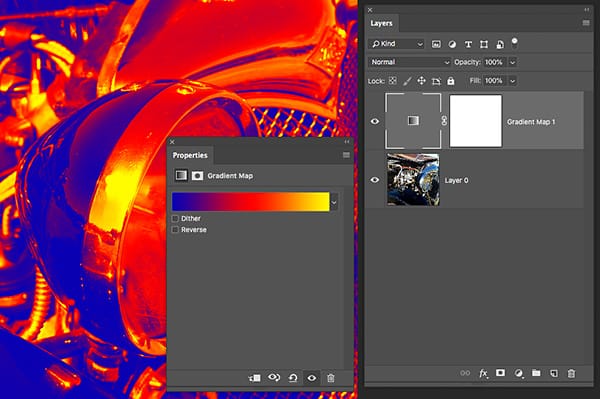The width and height of the screenshot is (600, 399).
Task: Open the Normal blend mode dropdown
Action: click(x=410, y=62)
